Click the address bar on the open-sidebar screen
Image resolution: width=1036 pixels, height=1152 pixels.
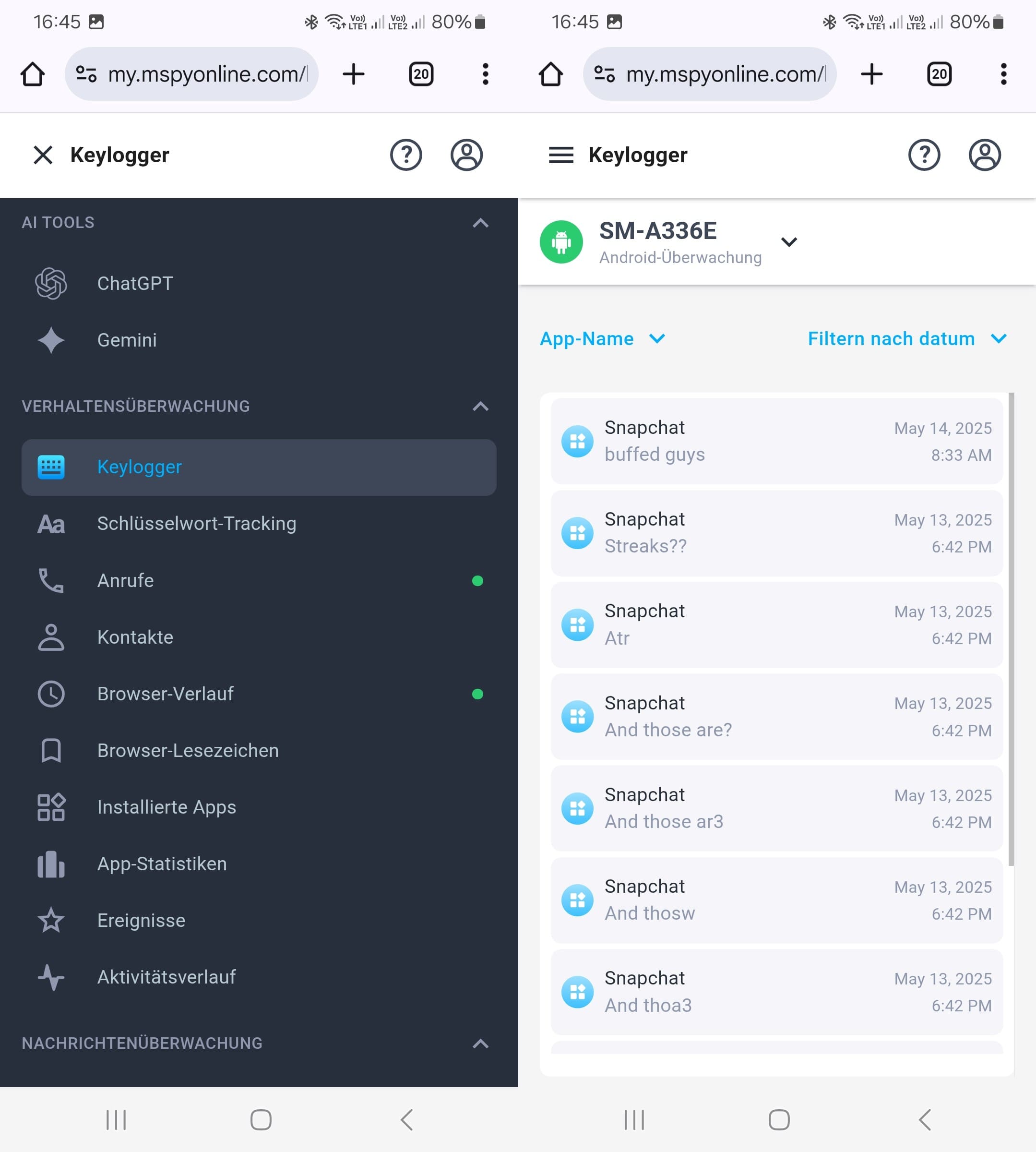[191, 74]
